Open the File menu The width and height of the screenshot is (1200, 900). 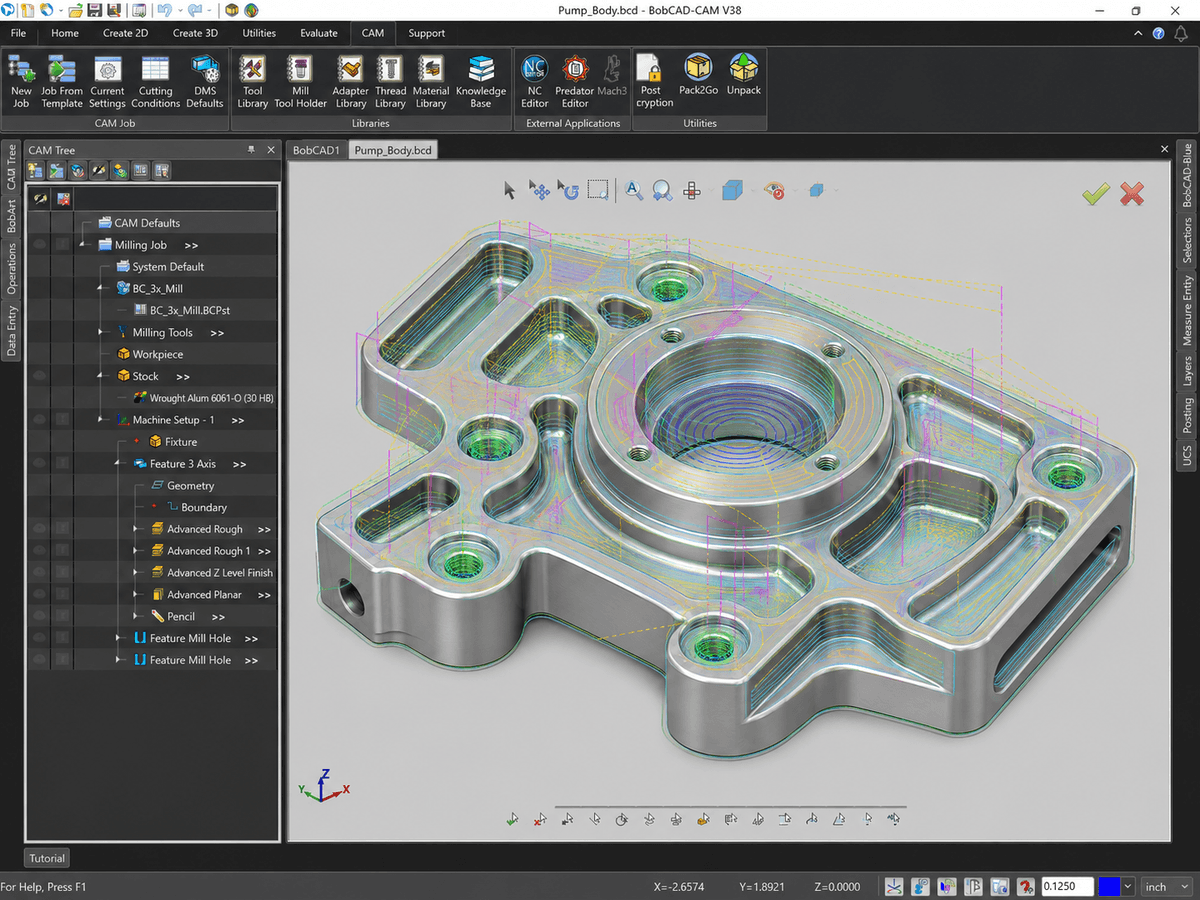click(18, 33)
